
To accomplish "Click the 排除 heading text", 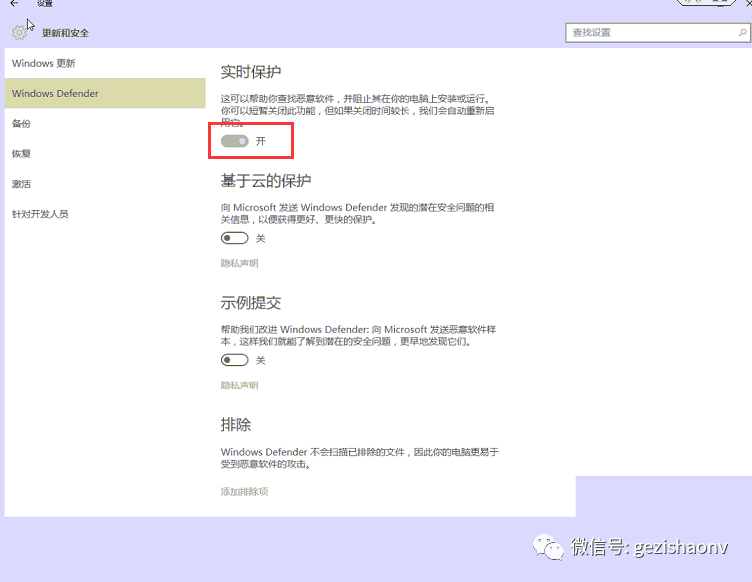I will (235, 425).
